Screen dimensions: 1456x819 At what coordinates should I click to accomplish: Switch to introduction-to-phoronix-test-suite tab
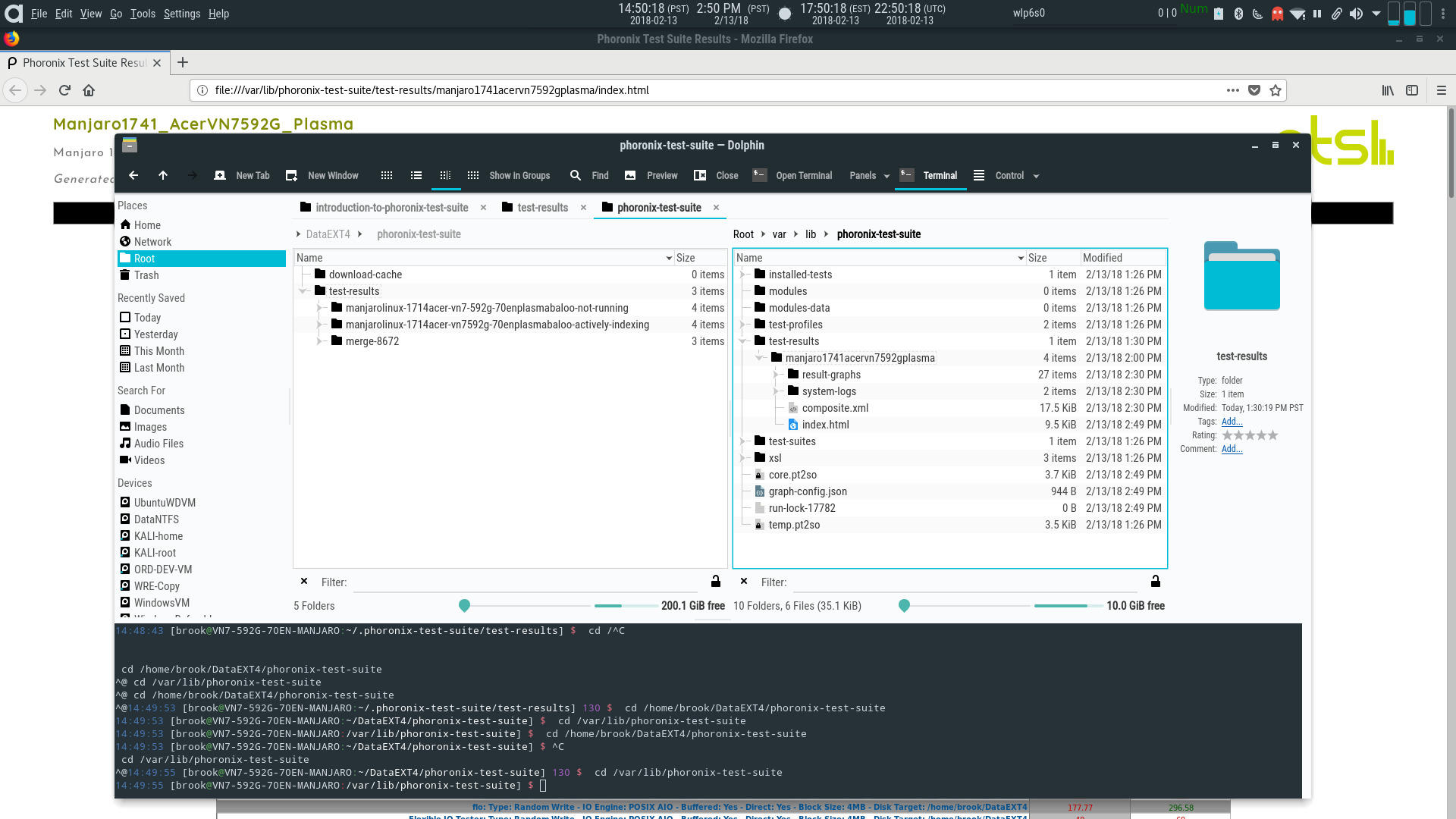384,208
